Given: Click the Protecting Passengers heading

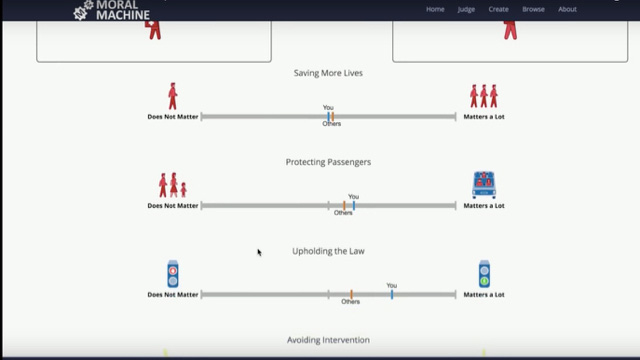Looking at the screenshot, I should pyautogui.click(x=328, y=162).
